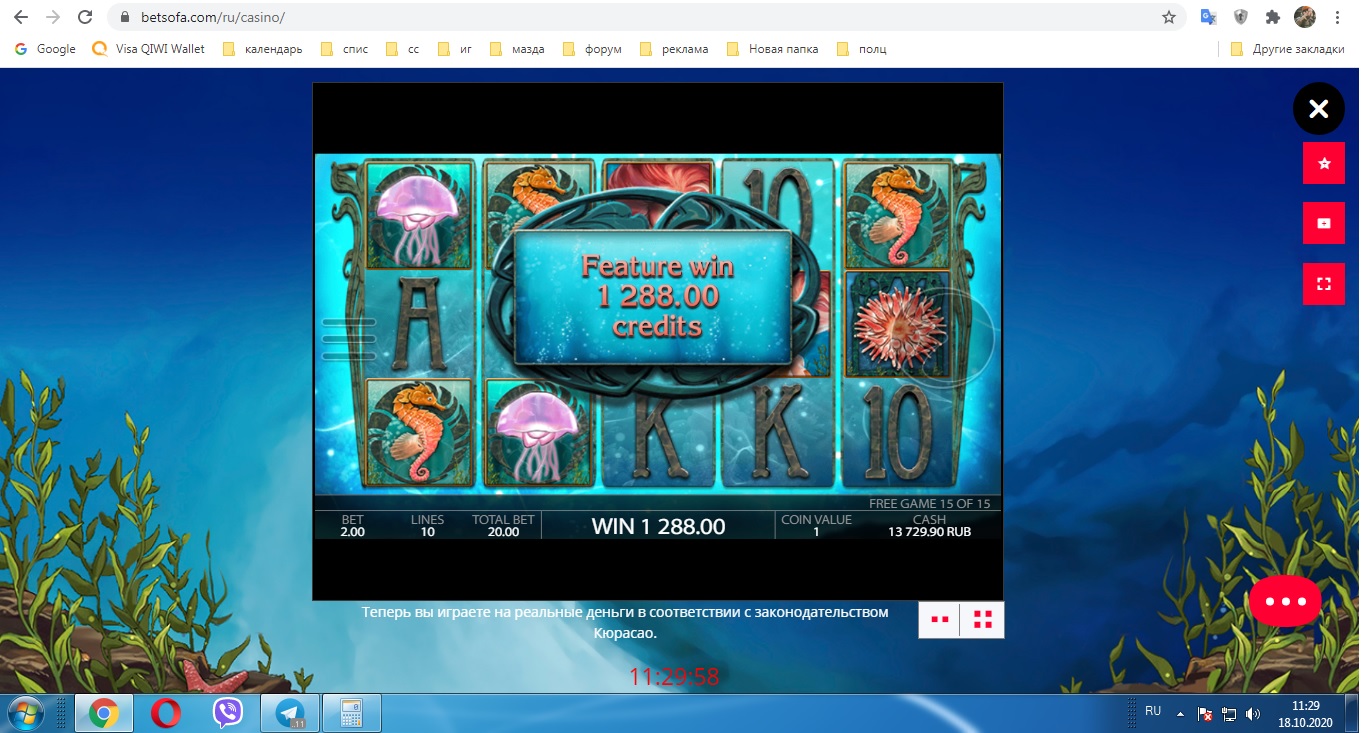The height and width of the screenshot is (733, 1361).
Task: Click the TOTAL BET 20.00 value
Action: coord(503,526)
